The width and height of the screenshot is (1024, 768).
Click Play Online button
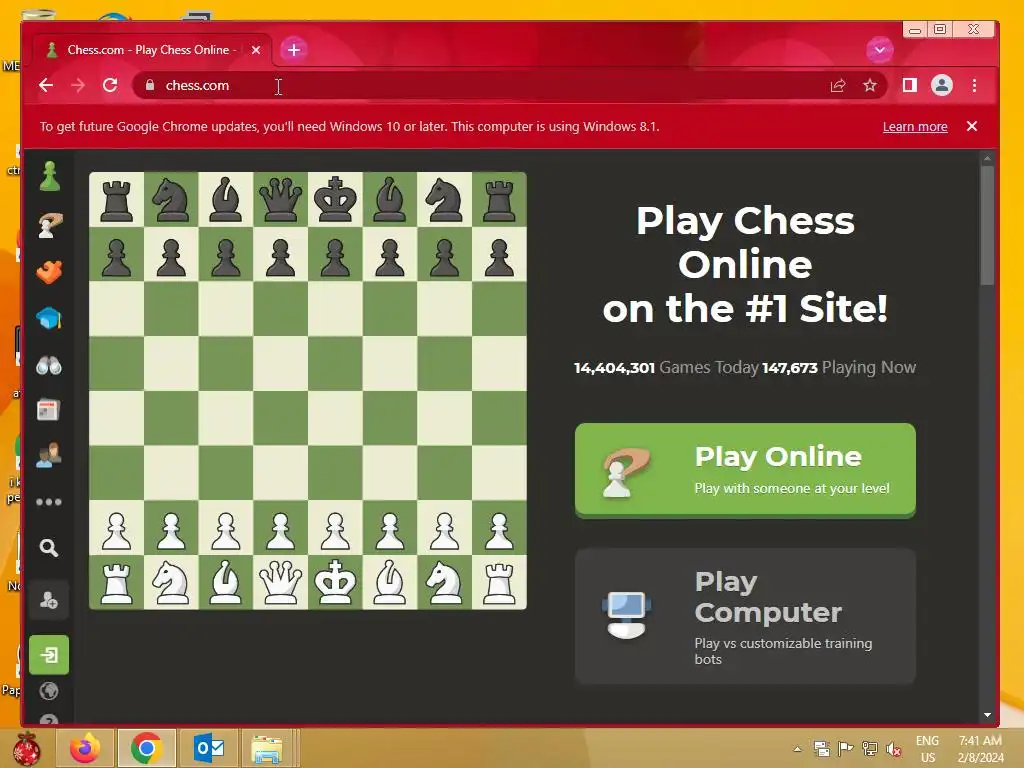tap(745, 470)
